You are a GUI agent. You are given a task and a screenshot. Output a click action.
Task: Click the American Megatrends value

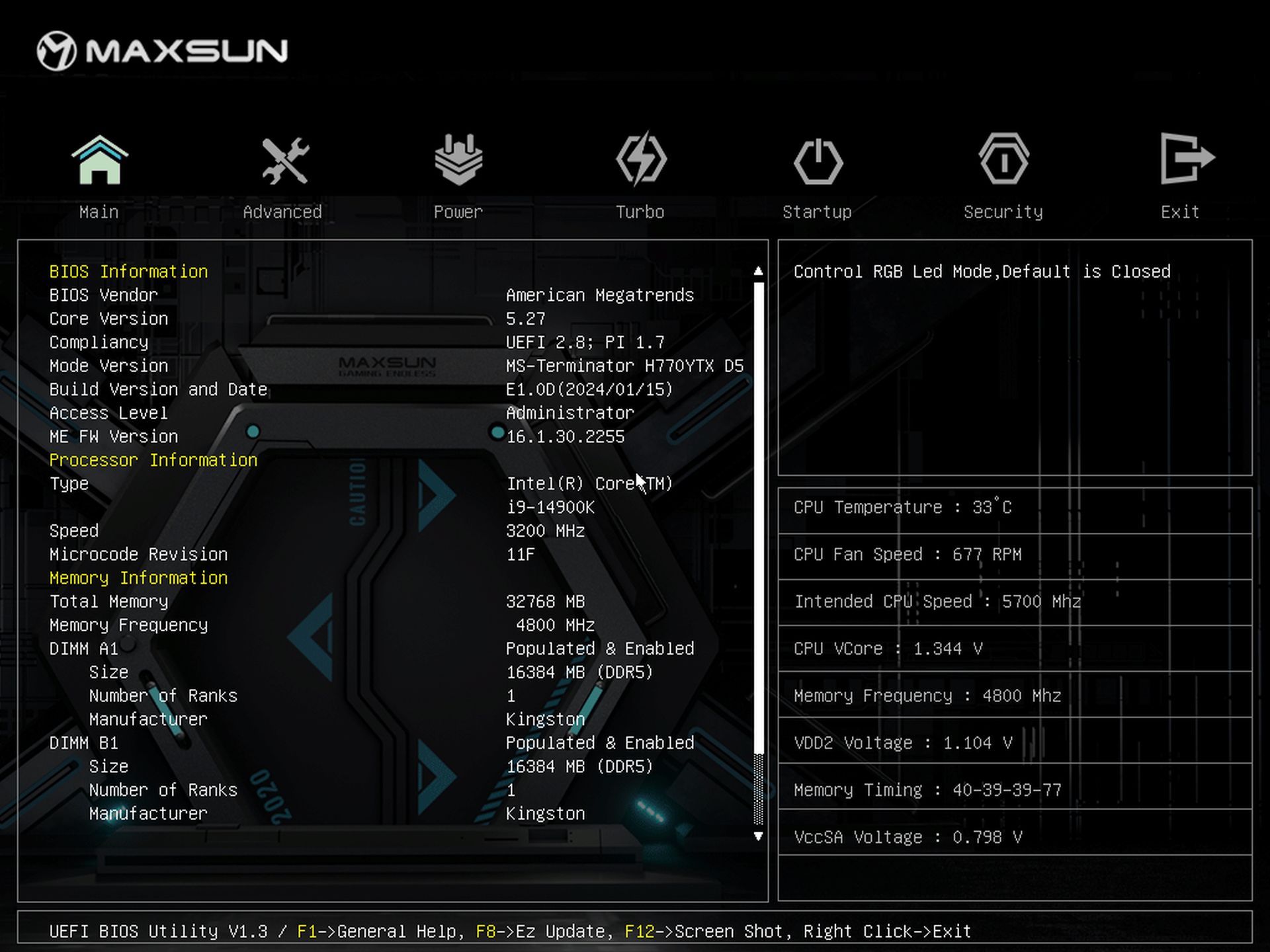click(x=600, y=296)
